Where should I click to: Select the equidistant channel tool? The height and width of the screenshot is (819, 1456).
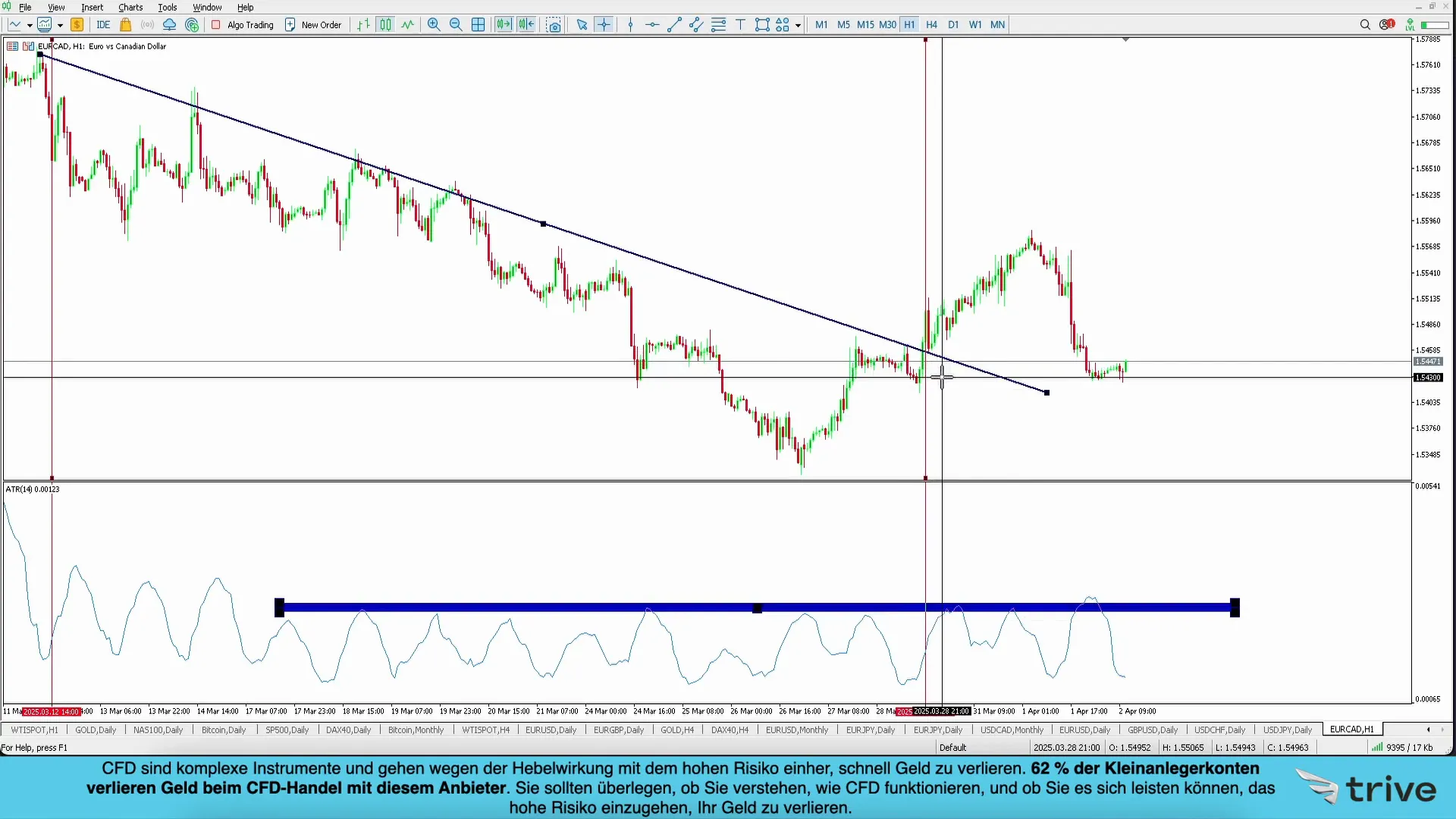(696, 24)
